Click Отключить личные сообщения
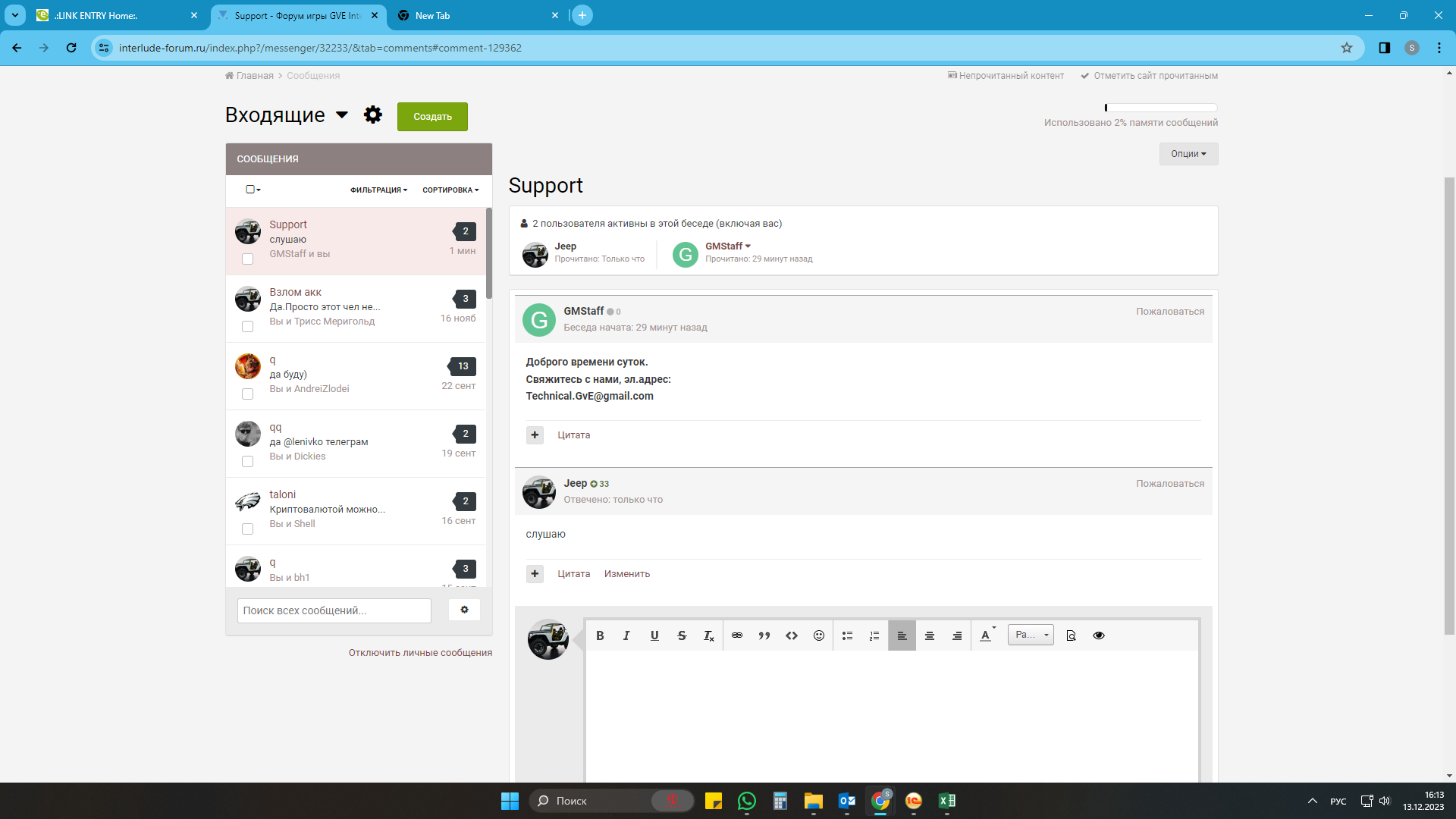1456x819 pixels. point(420,653)
